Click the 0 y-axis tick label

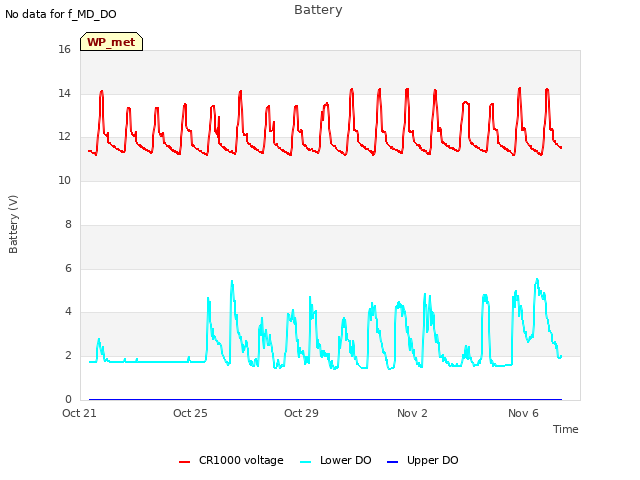pyautogui.click(x=68, y=399)
